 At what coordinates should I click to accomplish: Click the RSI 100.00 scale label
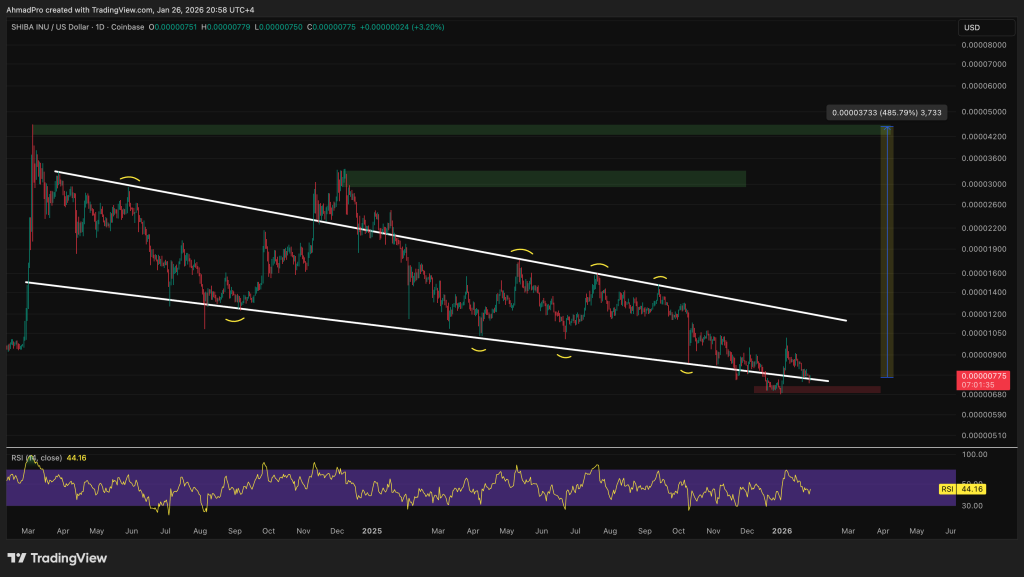[974, 454]
